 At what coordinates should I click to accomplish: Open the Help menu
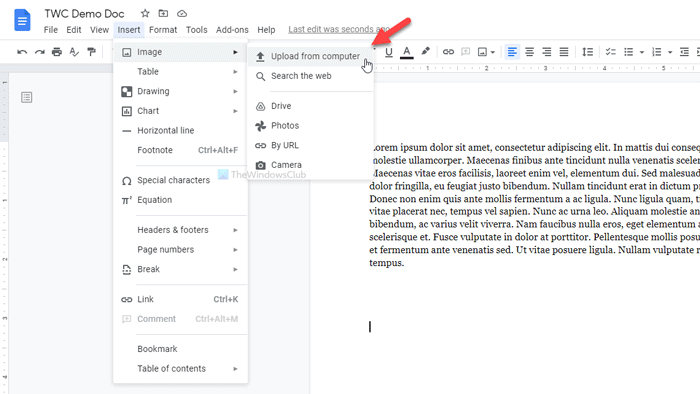(266, 30)
